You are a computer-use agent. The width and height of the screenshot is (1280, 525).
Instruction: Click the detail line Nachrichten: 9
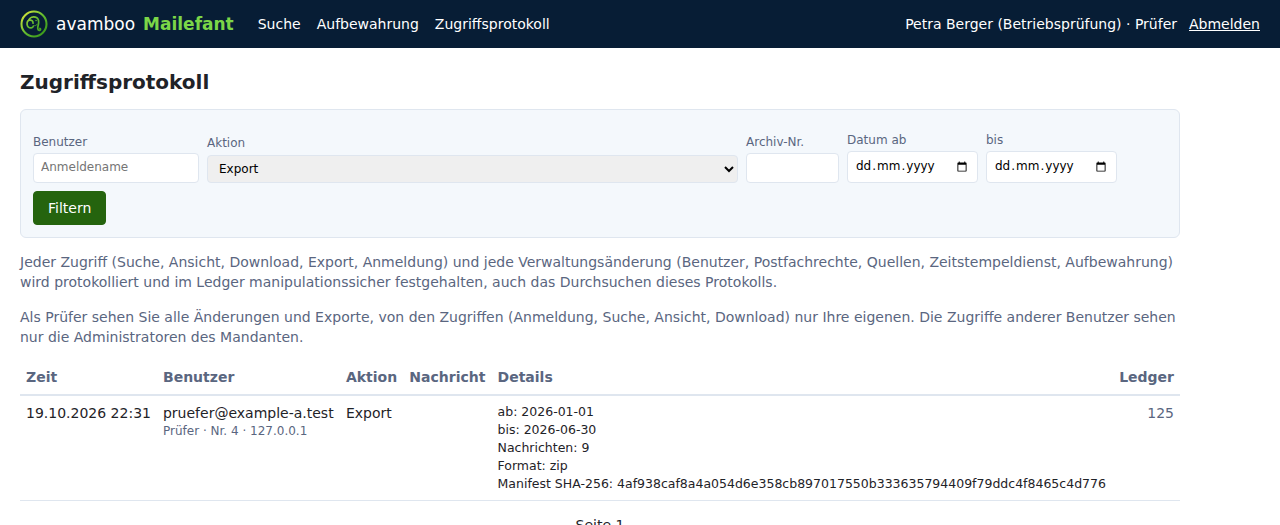(x=544, y=447)
